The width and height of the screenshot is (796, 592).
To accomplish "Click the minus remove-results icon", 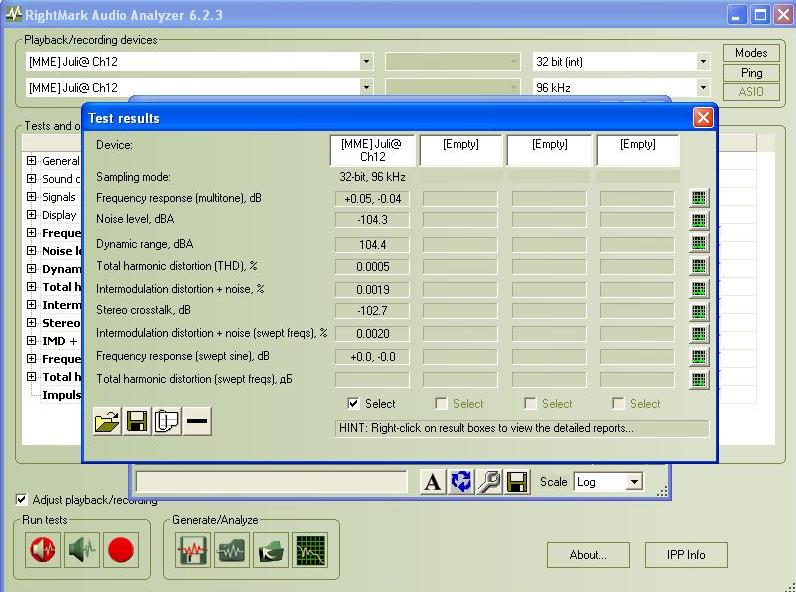I will point(196,421).
